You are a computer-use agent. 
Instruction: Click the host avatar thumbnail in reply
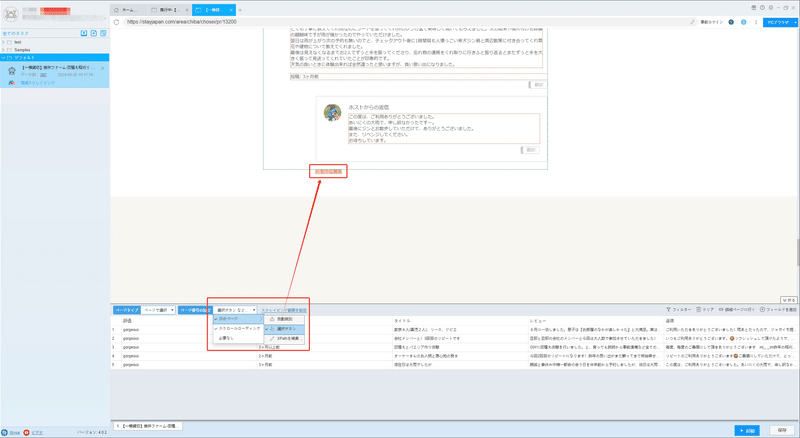[333, 112]
